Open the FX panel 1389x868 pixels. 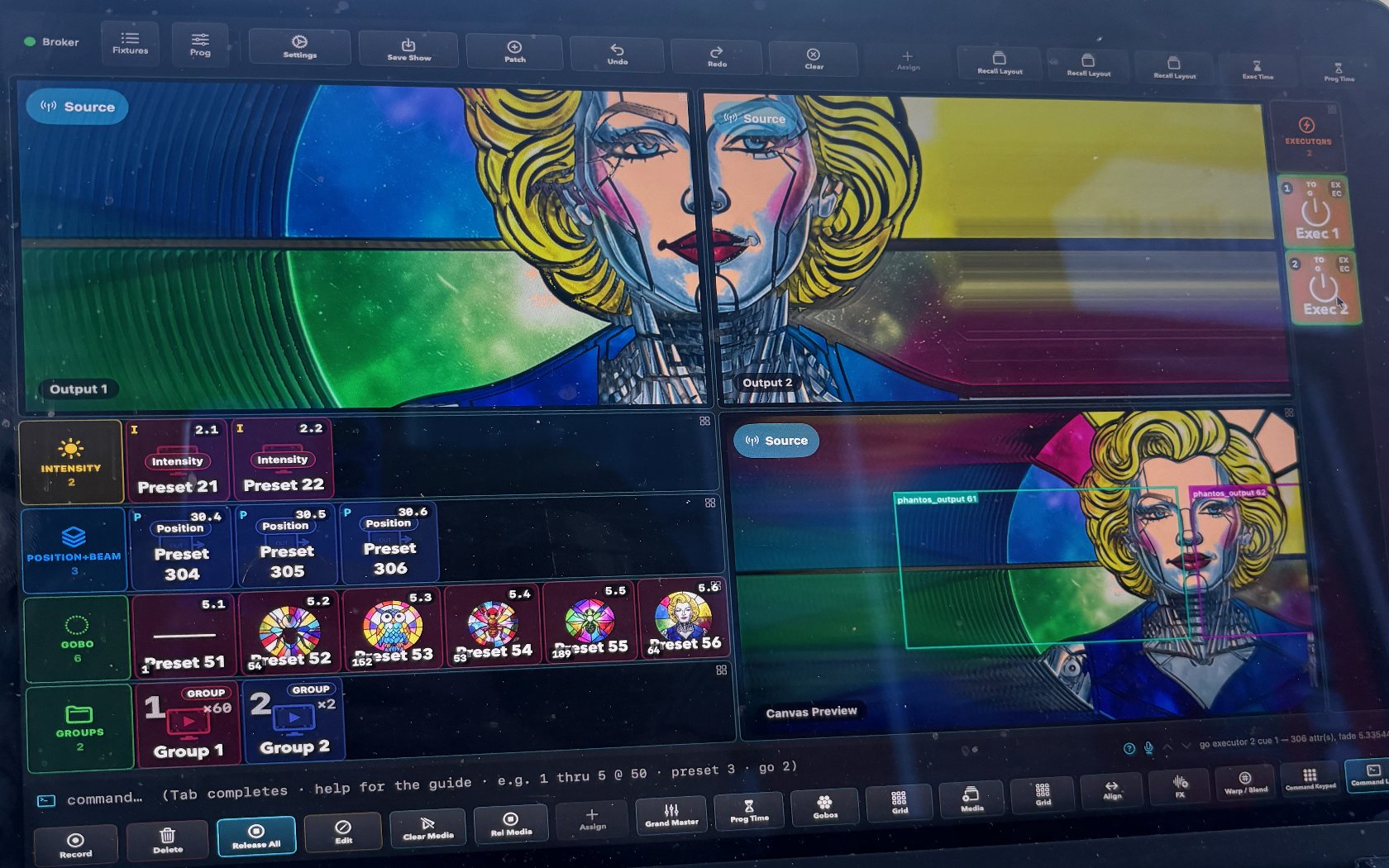1180,786
